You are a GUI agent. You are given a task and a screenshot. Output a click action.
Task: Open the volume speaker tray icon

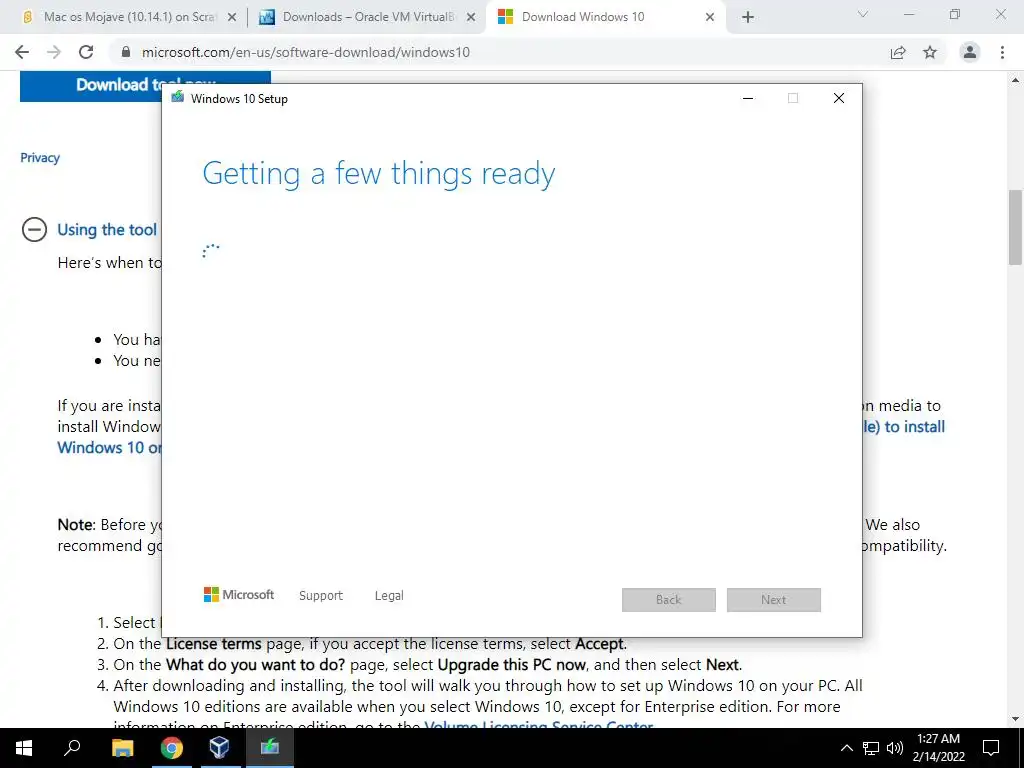(895, 748)
